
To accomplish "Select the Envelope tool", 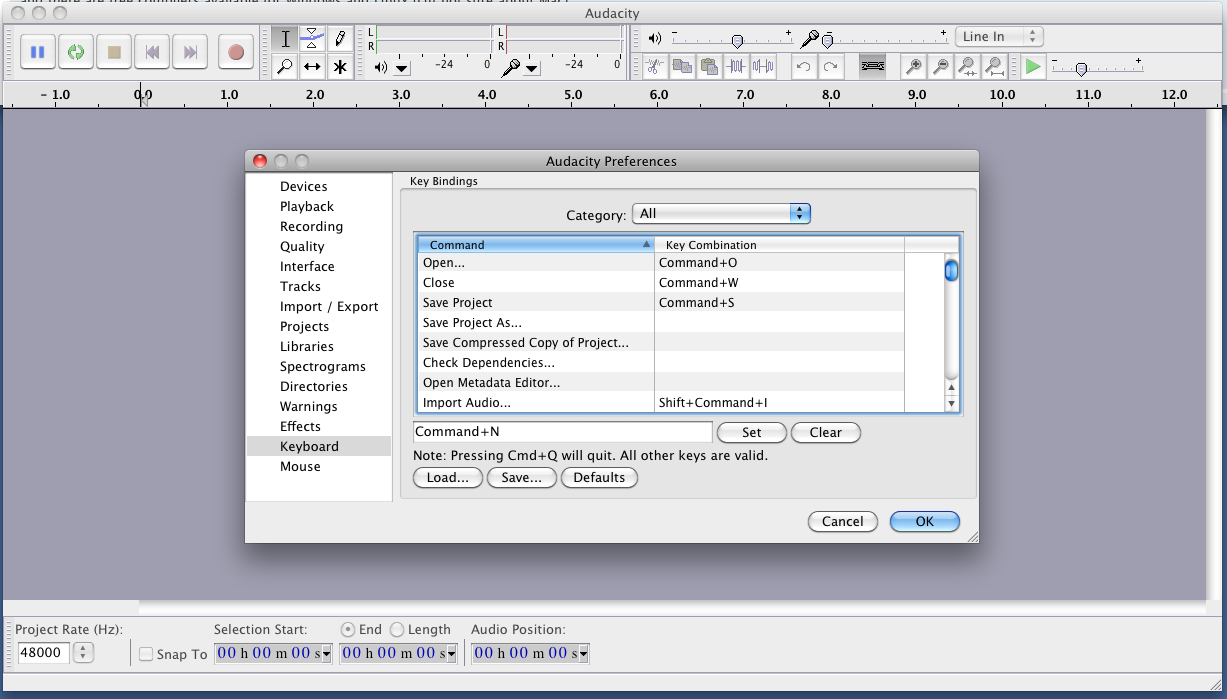I will click(x=312, y=39).
